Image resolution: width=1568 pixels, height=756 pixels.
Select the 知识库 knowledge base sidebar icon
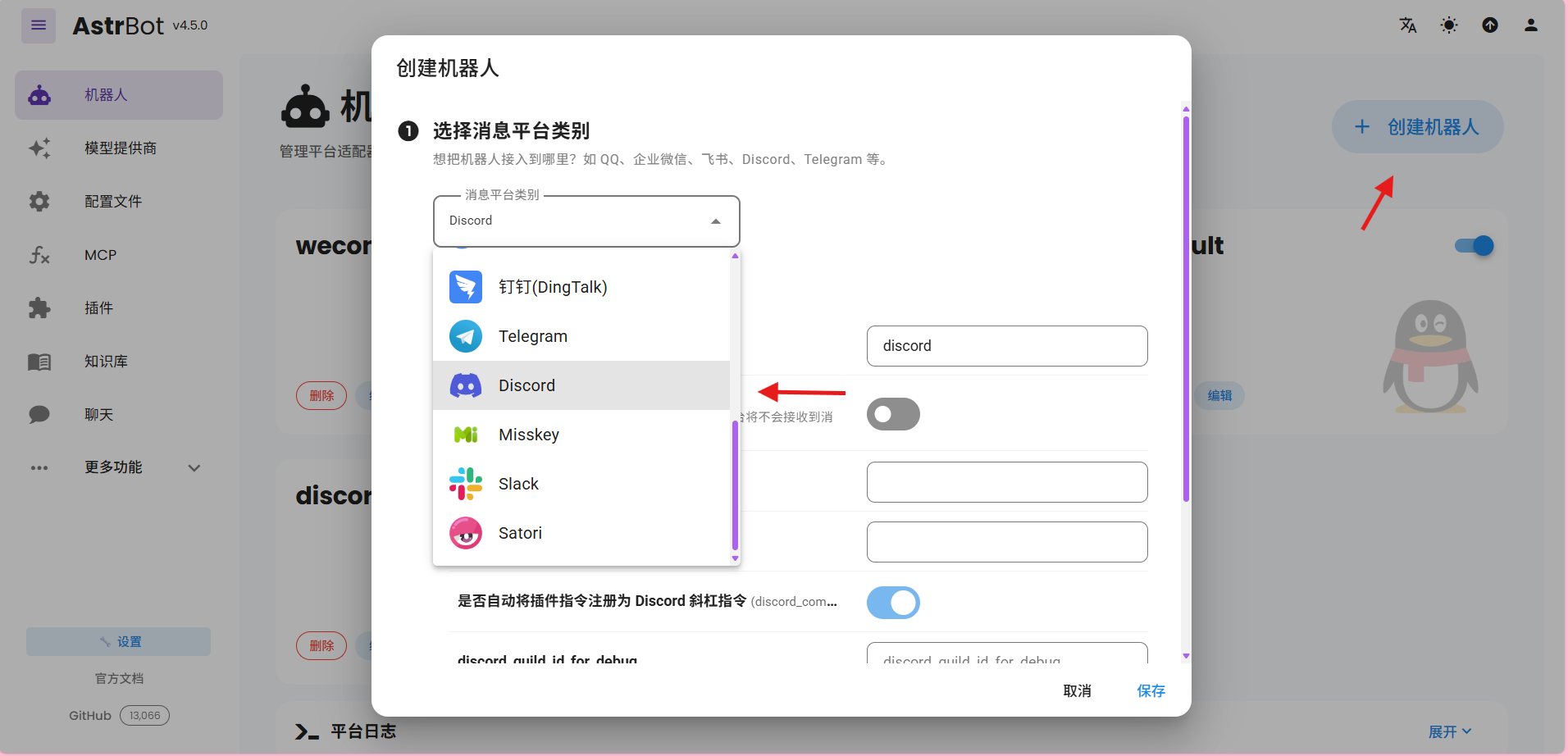click(x=39, y=361)
